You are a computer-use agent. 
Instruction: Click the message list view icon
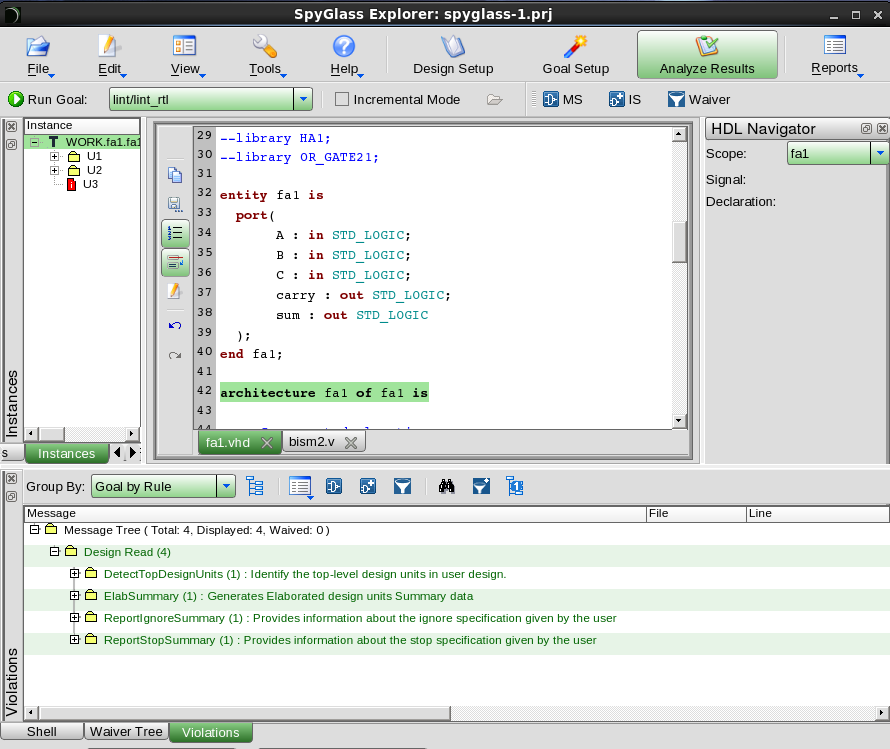point(300,487)
